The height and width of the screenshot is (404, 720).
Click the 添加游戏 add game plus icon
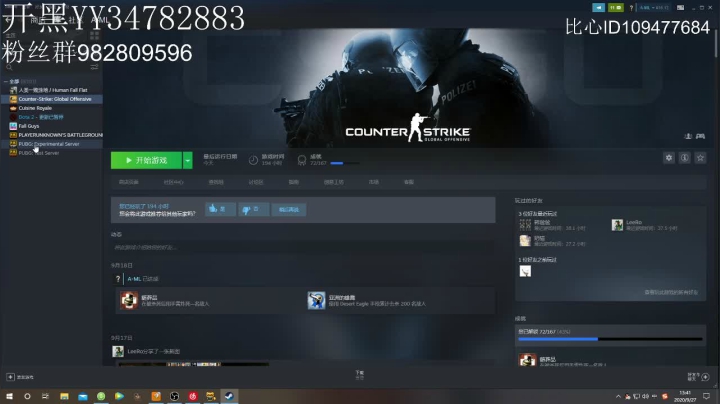coord(10,377)
